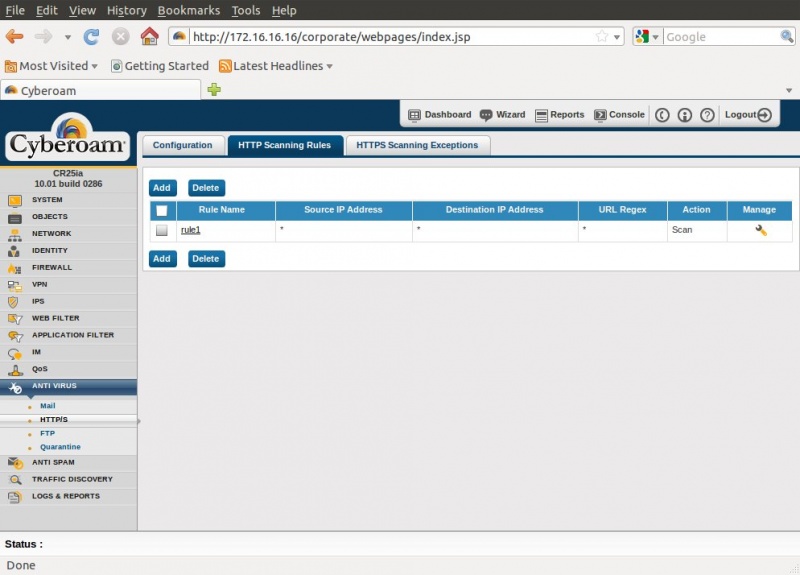Tick the select-all checkbox in table header
800x575 pixels.
[x=162, y=210]
